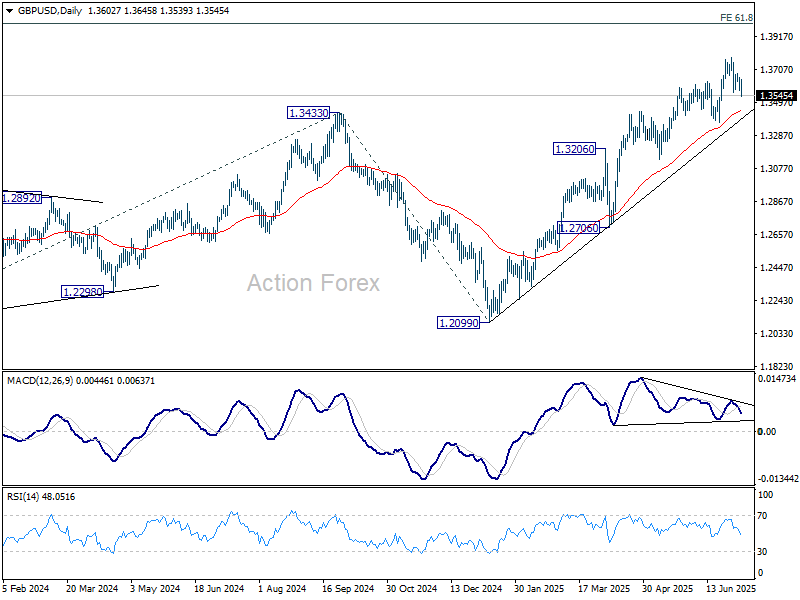Click the 1 Aug 2024 date label
This screenshot has width=800, height=600.
click(282, 588)
